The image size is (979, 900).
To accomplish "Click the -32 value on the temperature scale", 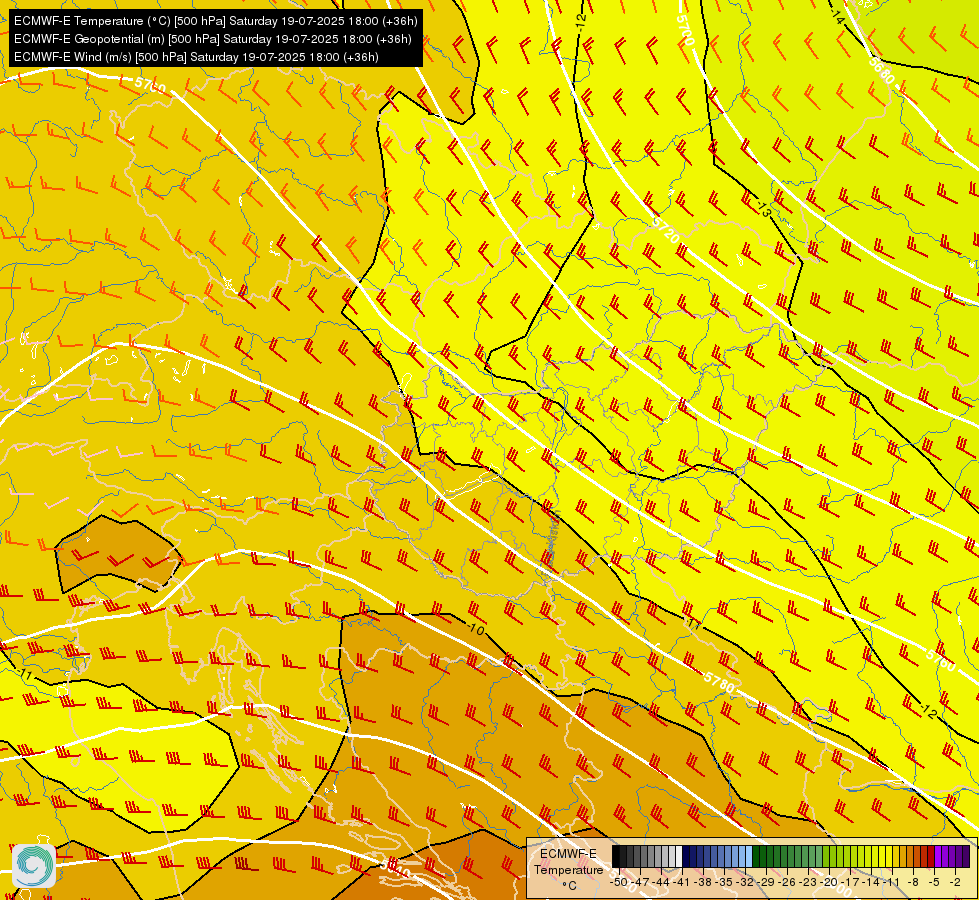I will pos(746,882).
